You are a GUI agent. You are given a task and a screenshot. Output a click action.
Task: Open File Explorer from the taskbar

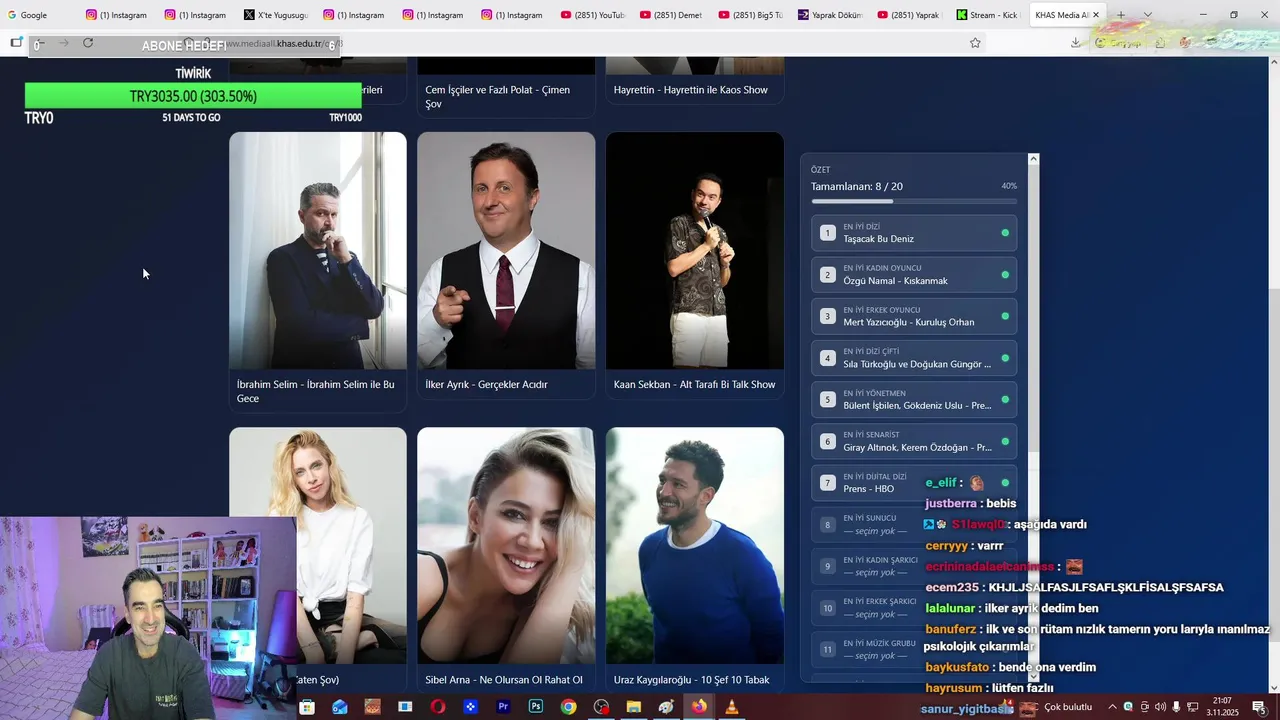[x=633, y=707]
